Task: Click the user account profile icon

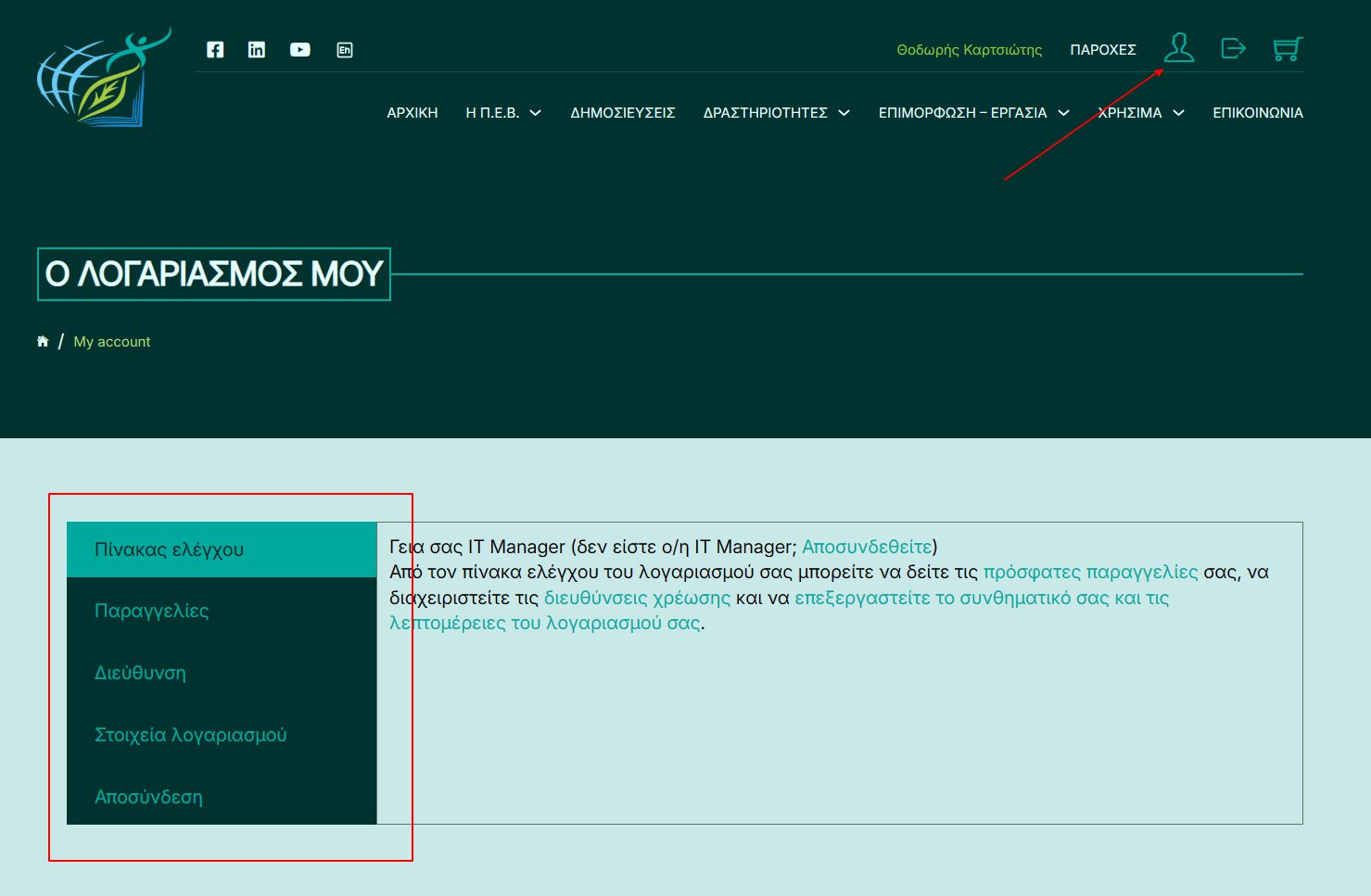Action: [x=1179, y=47]
